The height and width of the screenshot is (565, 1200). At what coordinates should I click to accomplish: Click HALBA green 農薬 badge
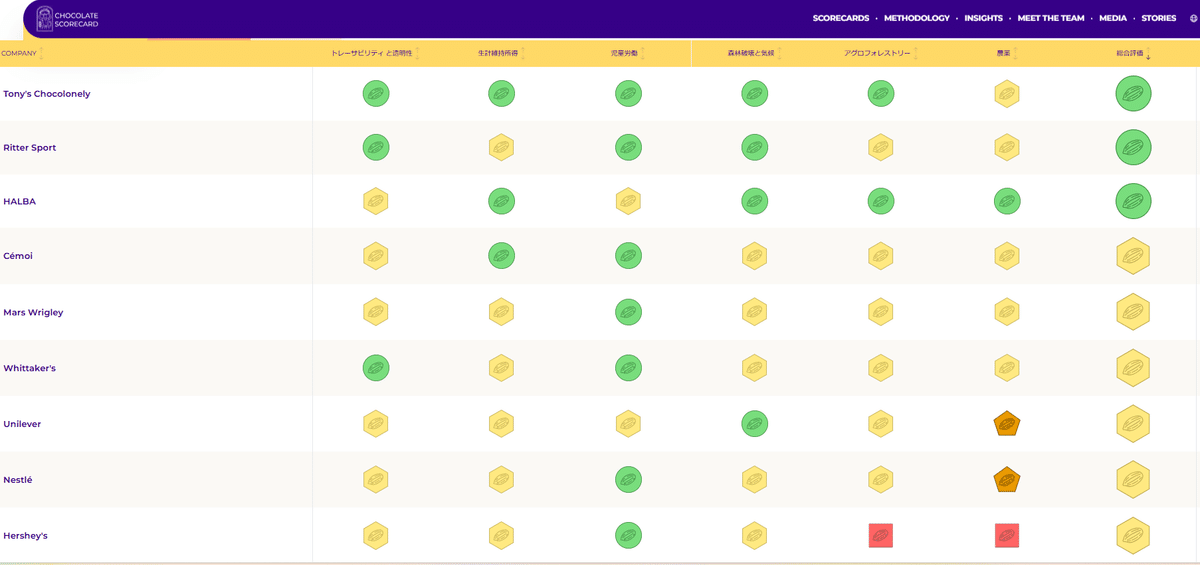[1007, 202]
